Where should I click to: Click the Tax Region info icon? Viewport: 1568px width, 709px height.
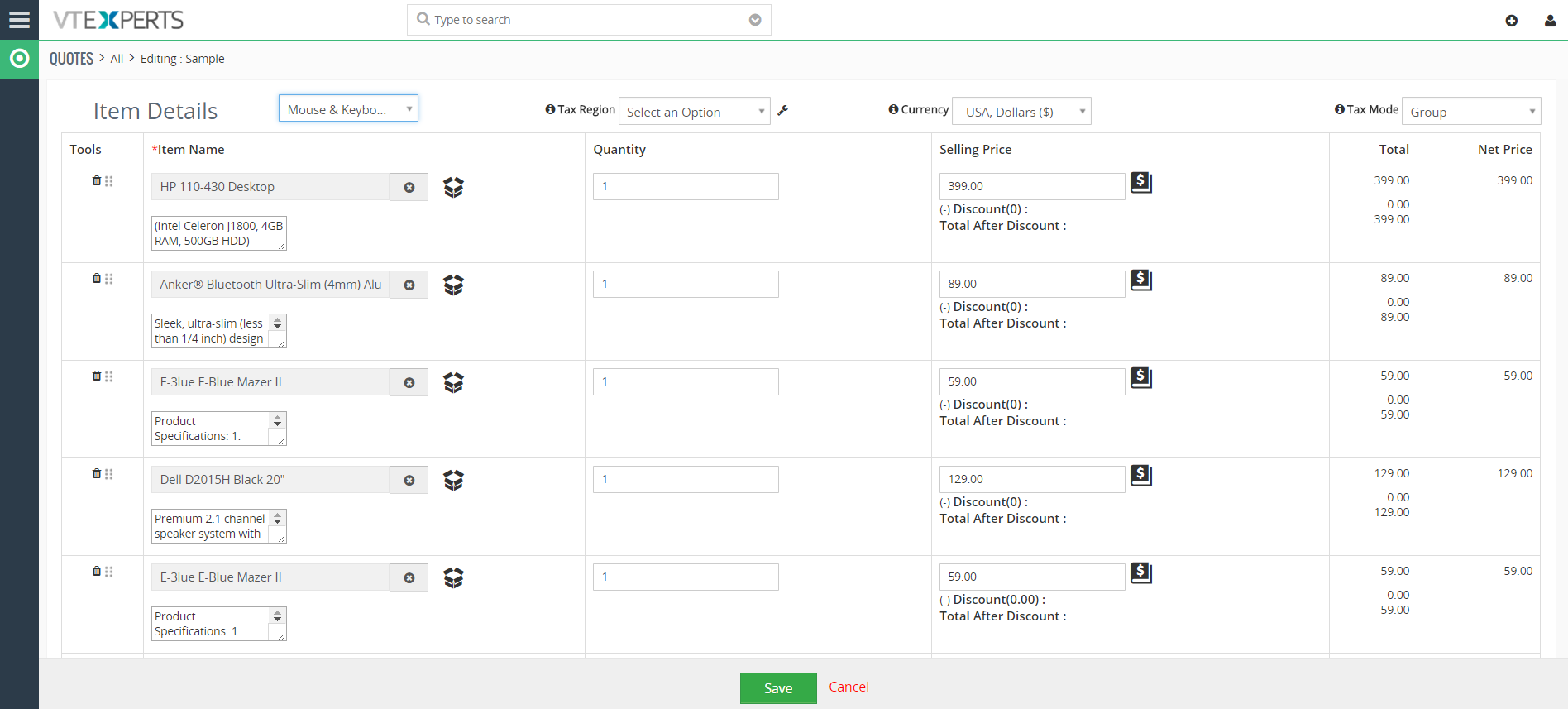pos(550,109)
